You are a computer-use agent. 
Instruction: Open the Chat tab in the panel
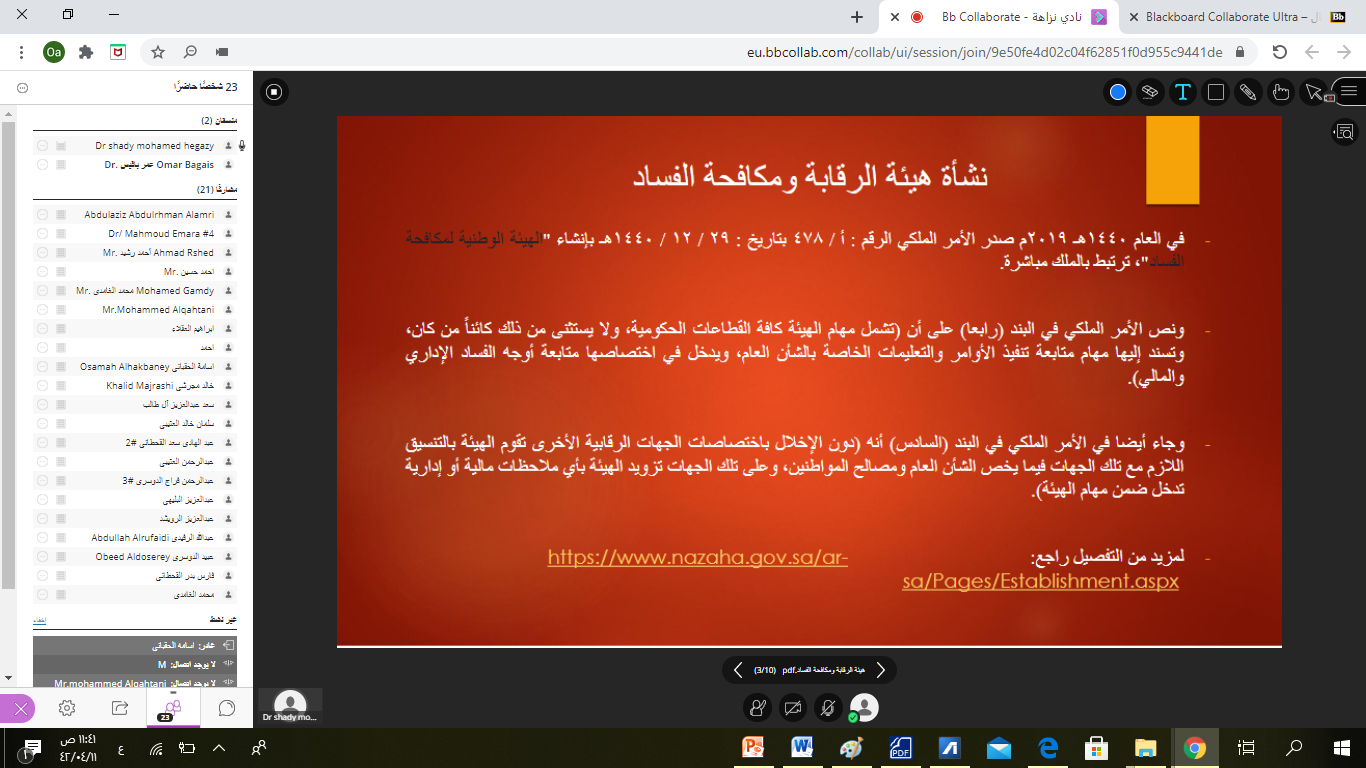(x=226, y=708)
